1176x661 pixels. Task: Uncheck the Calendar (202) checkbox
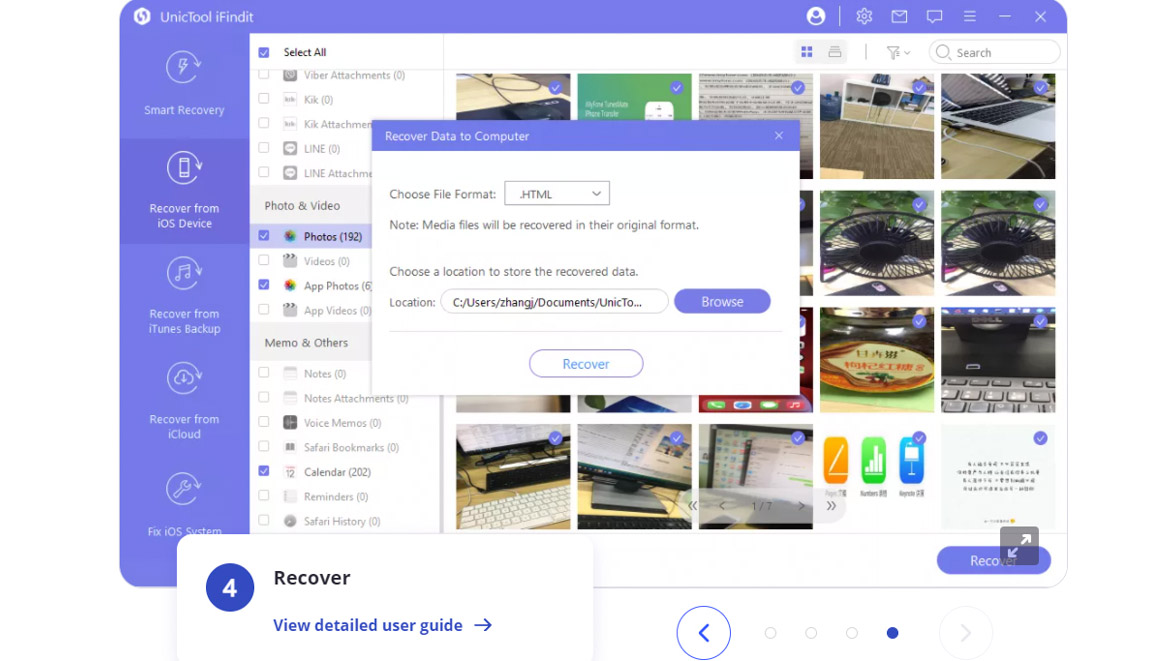click(264, 471)
